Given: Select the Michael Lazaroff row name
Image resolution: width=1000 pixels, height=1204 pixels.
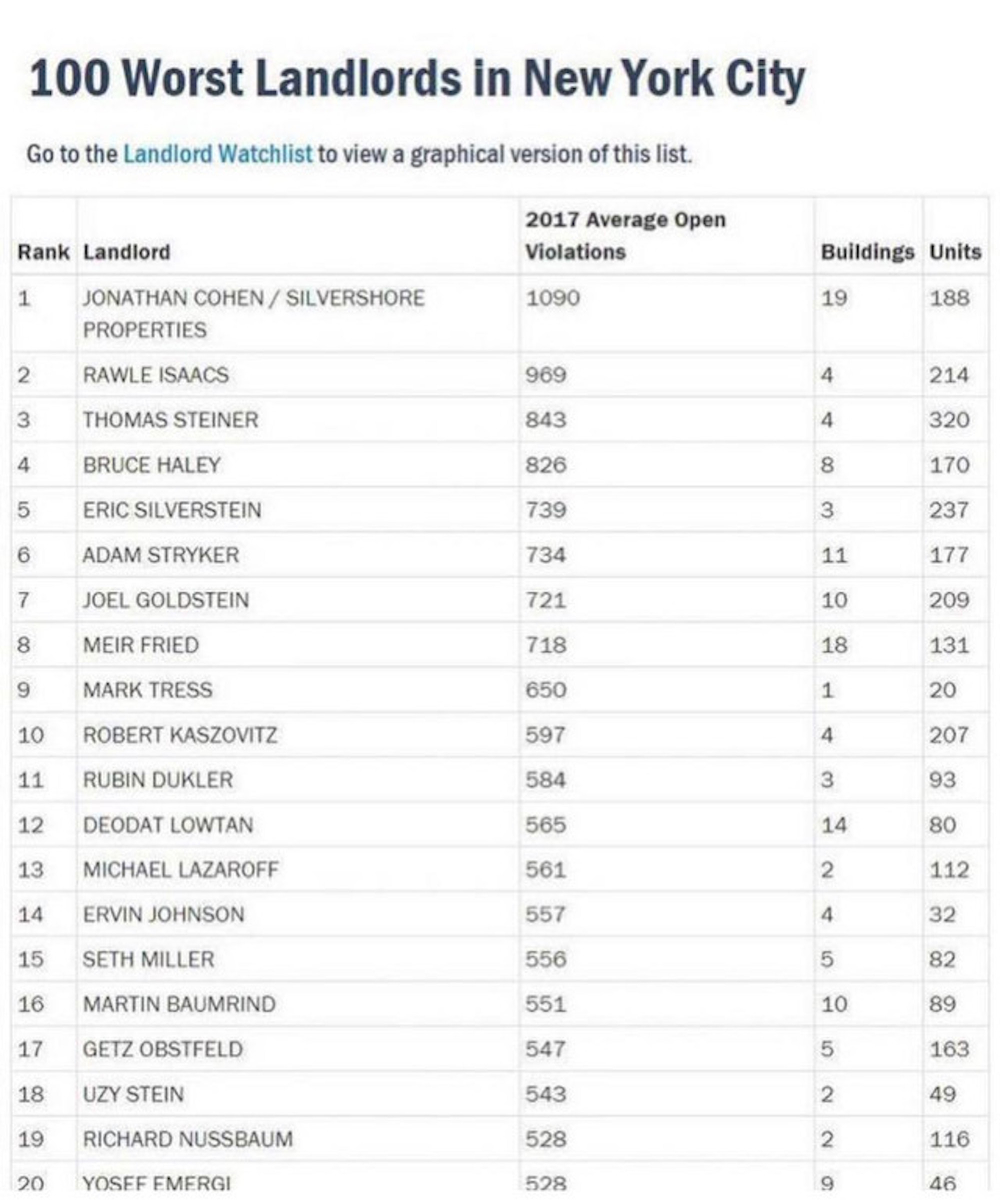Looking at the screenshot, I should pyautogui.click(x=180, y=870).
